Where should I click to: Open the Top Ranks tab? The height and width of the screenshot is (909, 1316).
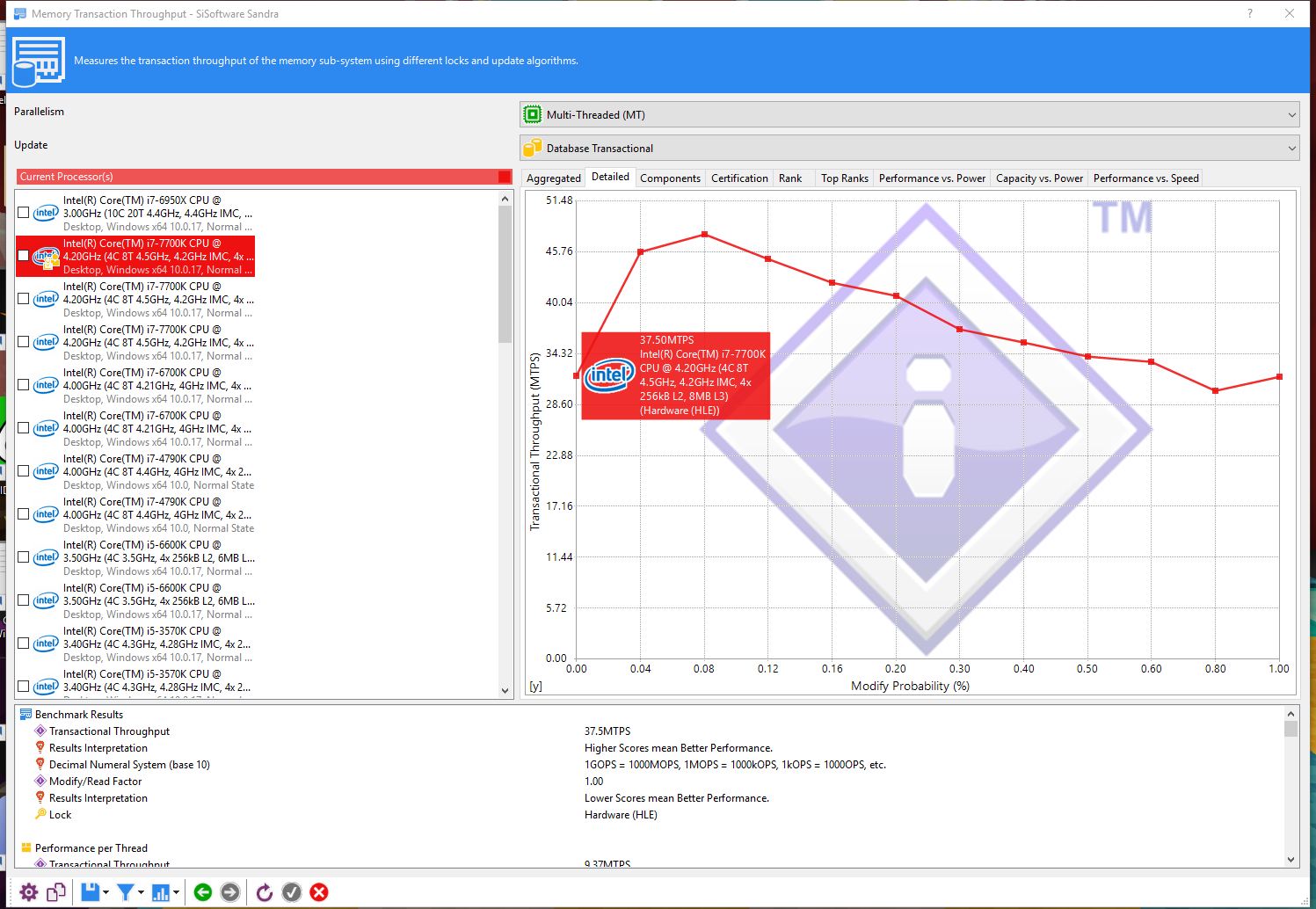point(844,178)
